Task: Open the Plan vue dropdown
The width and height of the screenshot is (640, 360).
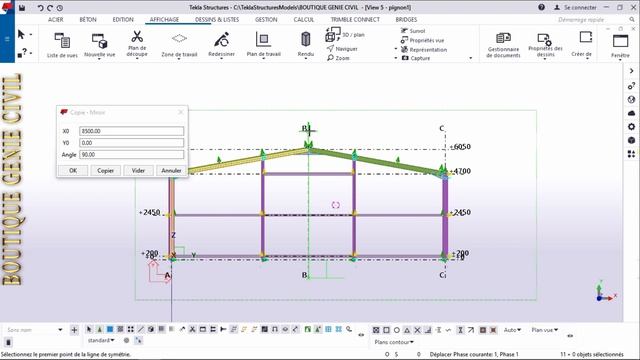Action: pos(544,330)
